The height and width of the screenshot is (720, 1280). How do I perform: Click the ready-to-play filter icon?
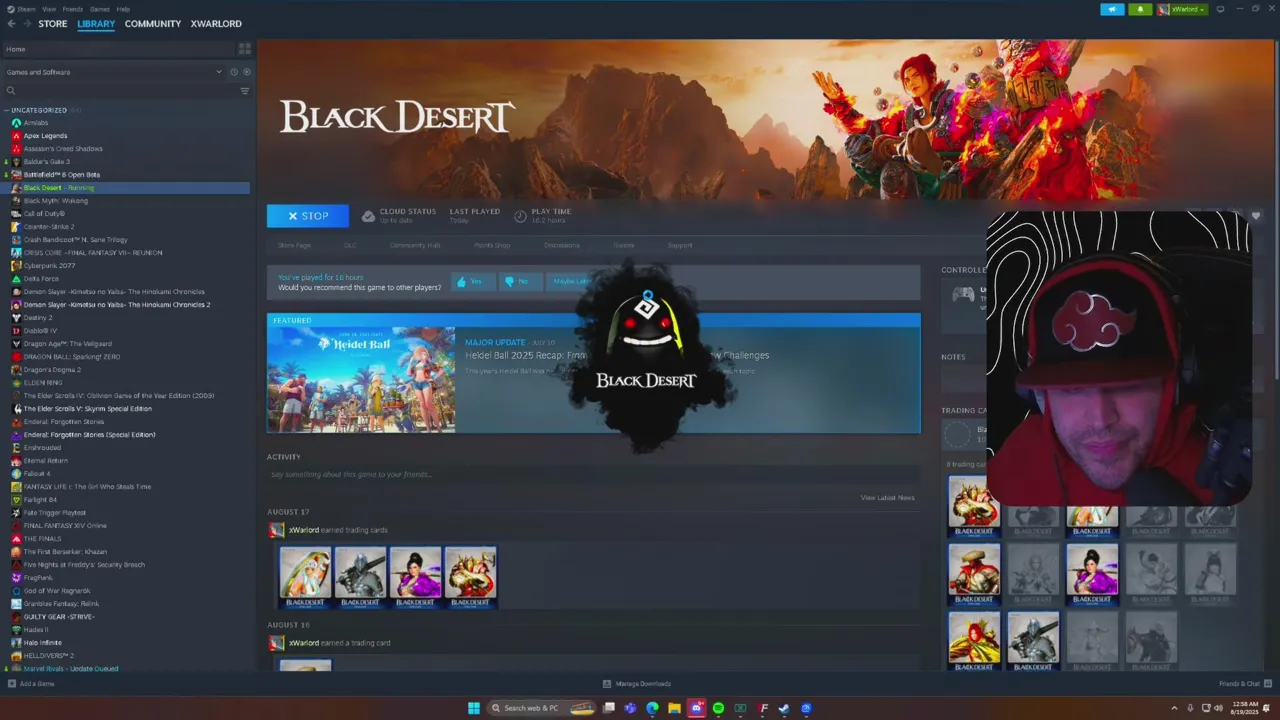(x=246, y=72)
